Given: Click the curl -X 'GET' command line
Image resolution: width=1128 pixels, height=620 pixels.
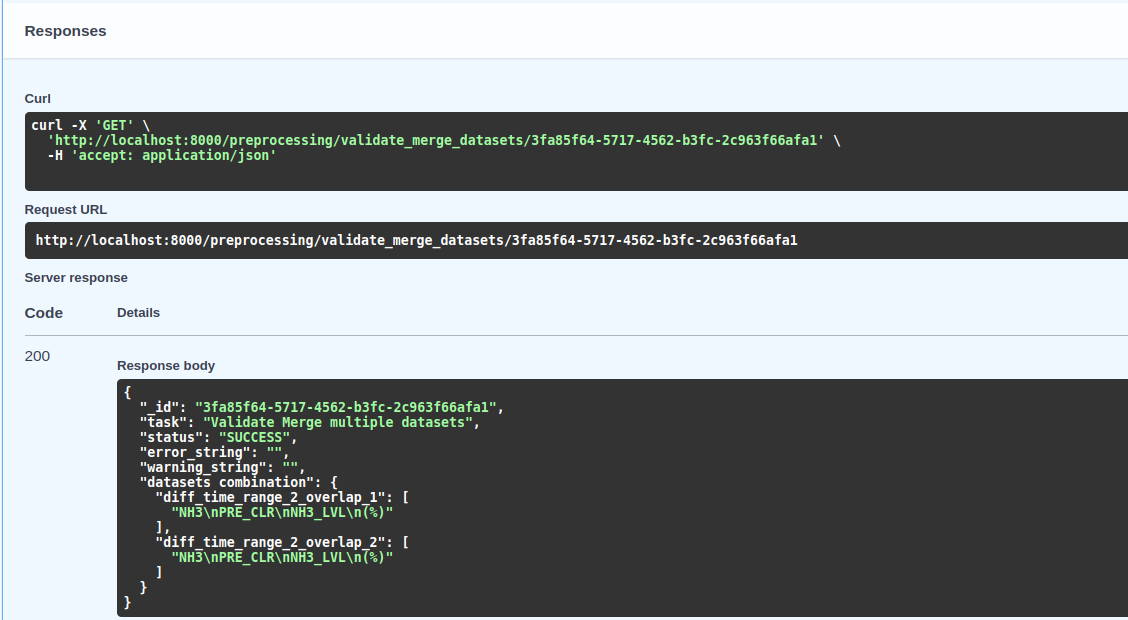Looking at the screenshot, I should 88,125.
